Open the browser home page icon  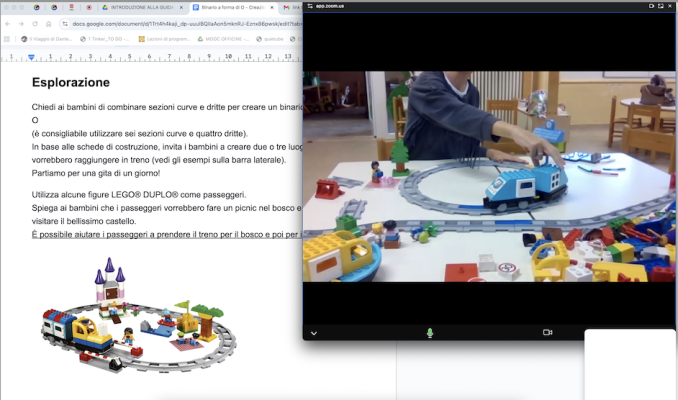point(50,23)
